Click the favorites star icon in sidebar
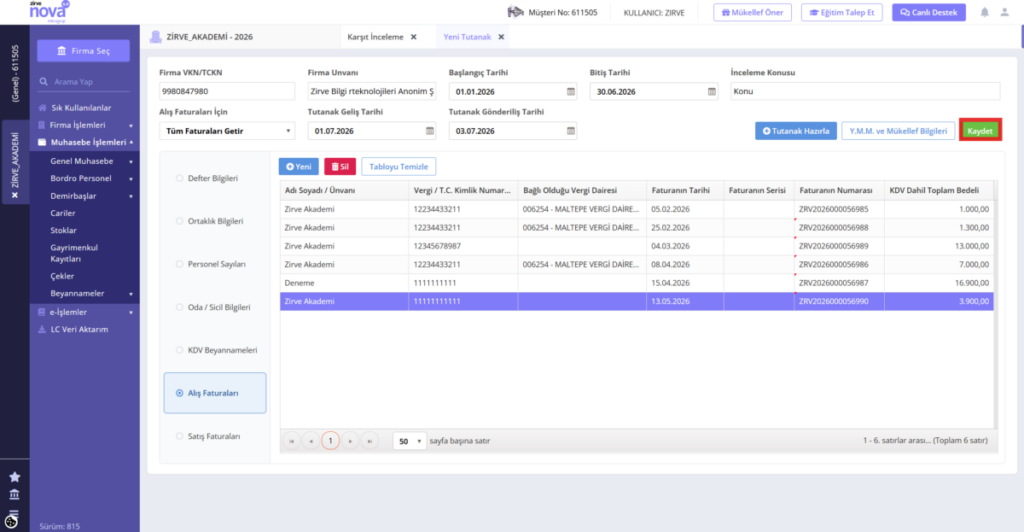 (14, 477)
